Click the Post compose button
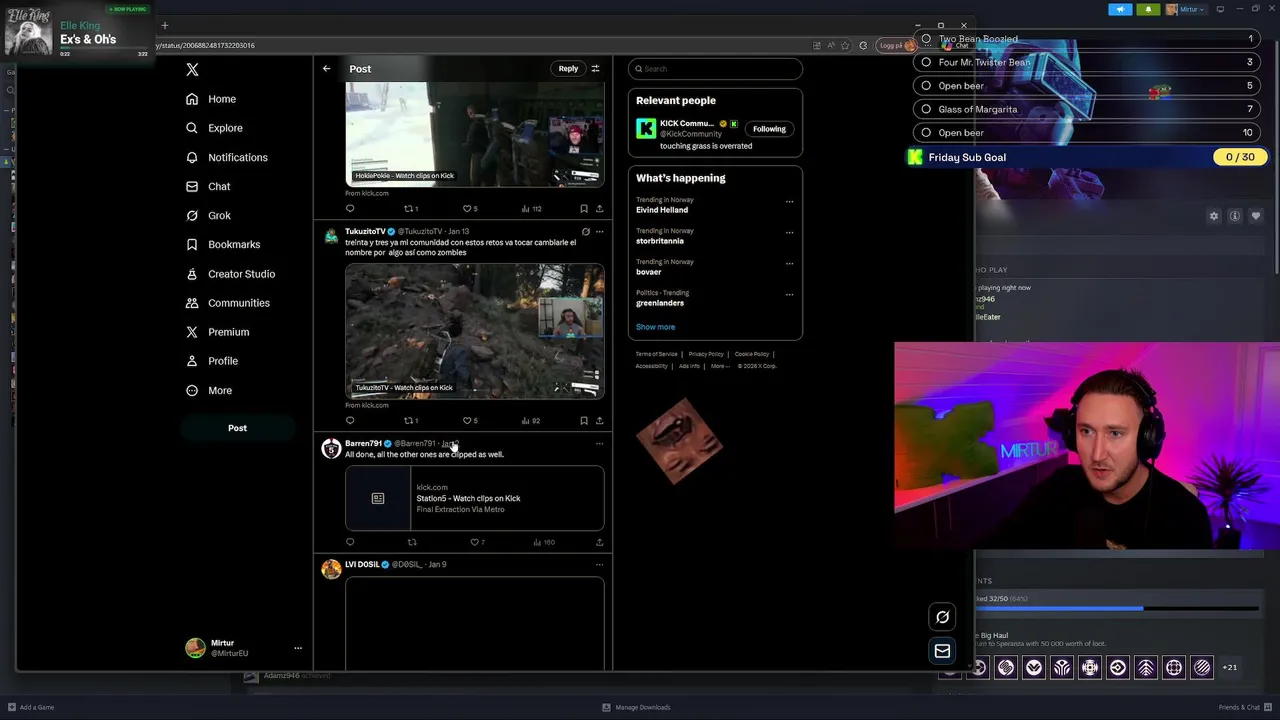Viewport: 1280px width, 720px height. pos(237,428)
